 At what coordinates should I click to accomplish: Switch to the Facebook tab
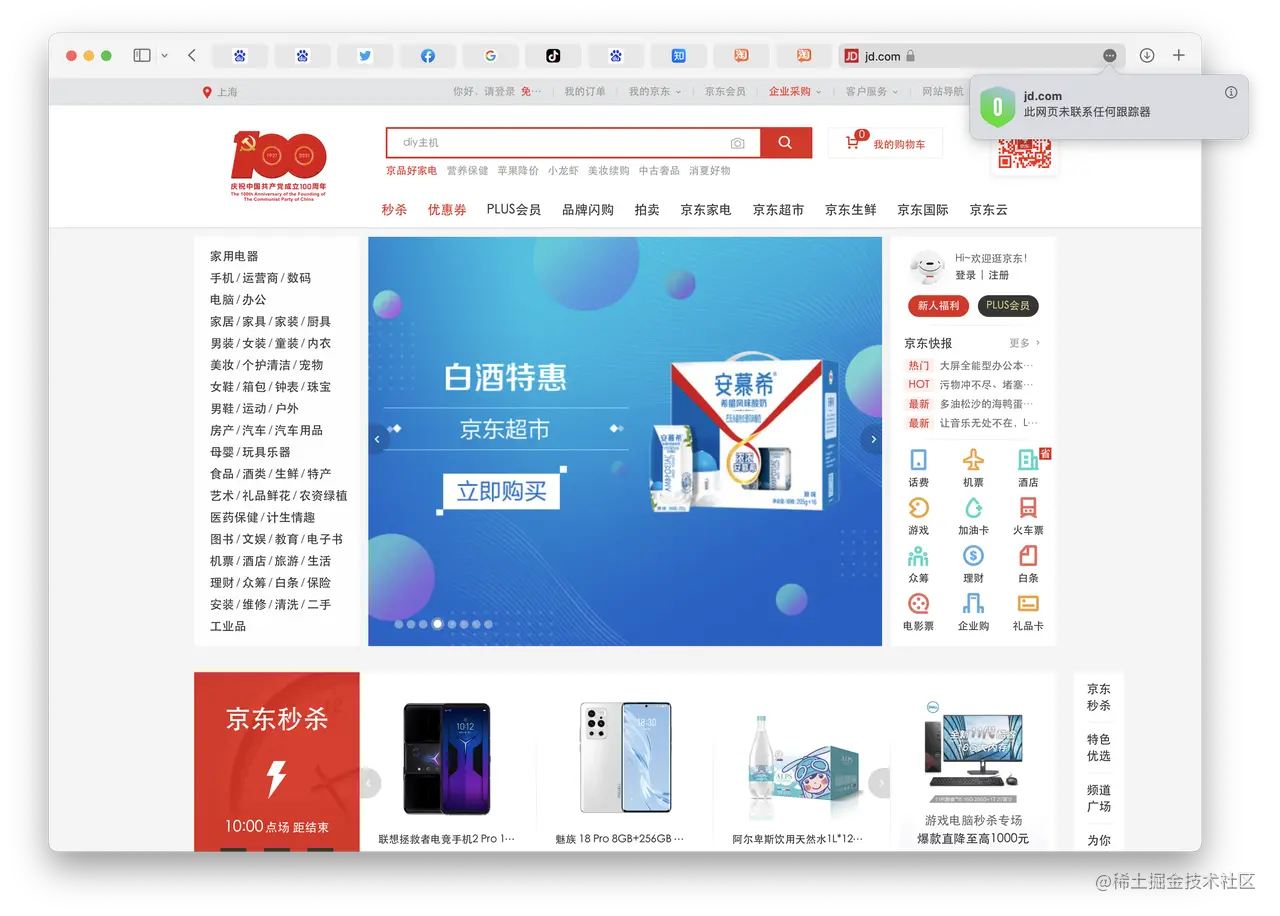coord(428,56)
